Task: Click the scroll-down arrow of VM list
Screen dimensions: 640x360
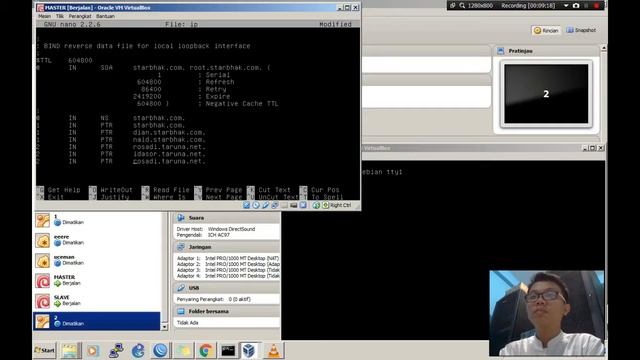Action: pos(164,327)
